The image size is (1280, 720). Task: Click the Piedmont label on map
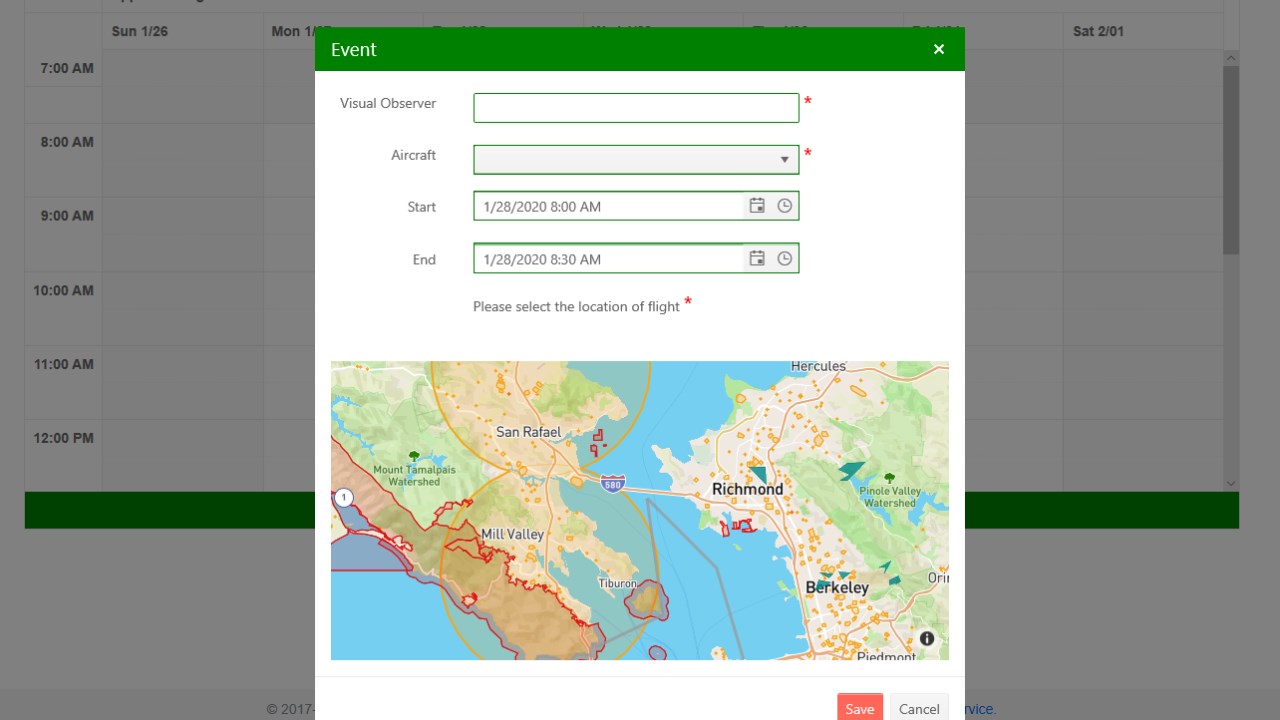[x=886, y=656]
